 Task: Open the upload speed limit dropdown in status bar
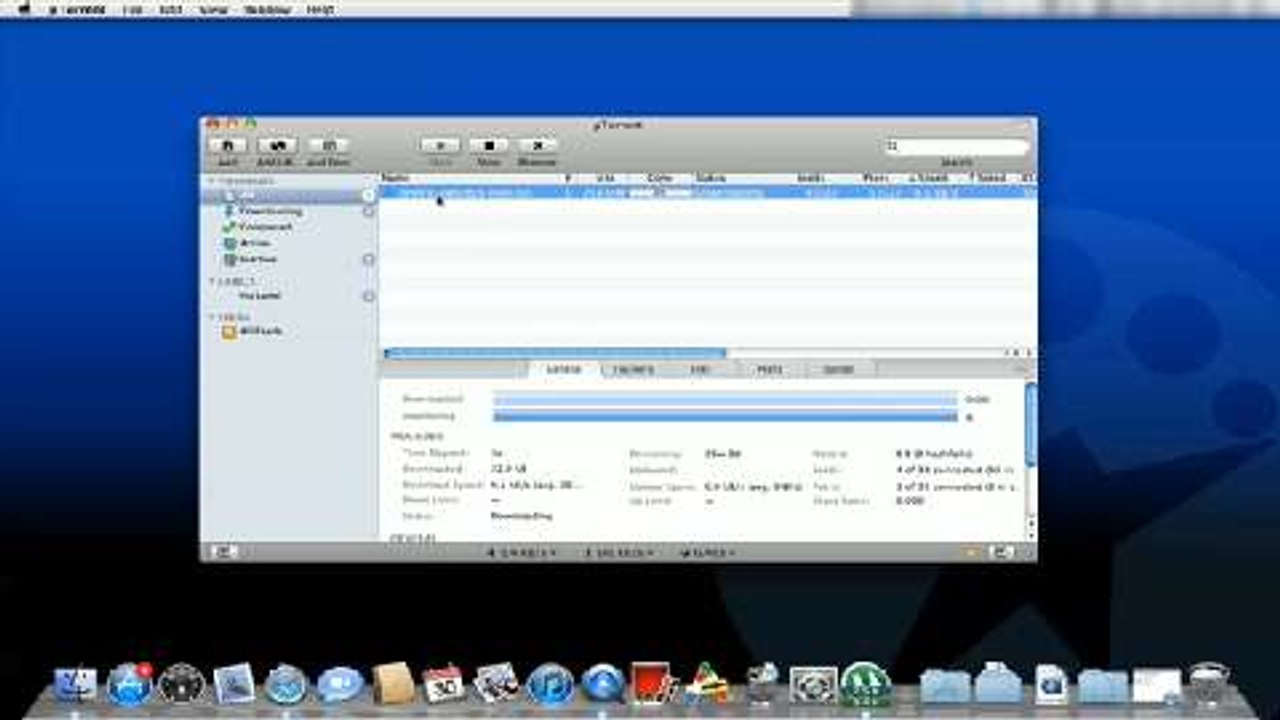pyautogui.click(x=619, y=552)
